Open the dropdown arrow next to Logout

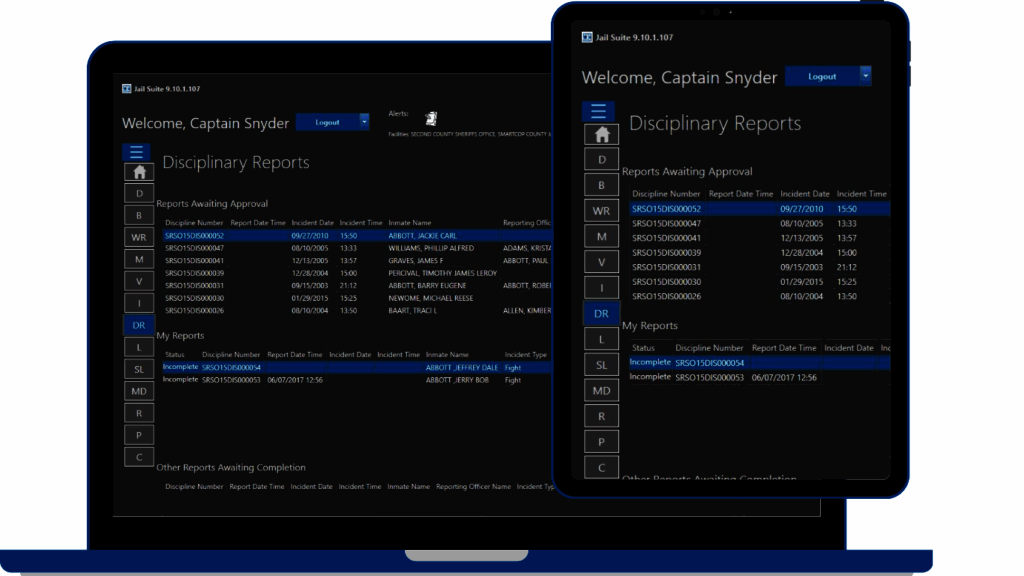tap(363, 121)
